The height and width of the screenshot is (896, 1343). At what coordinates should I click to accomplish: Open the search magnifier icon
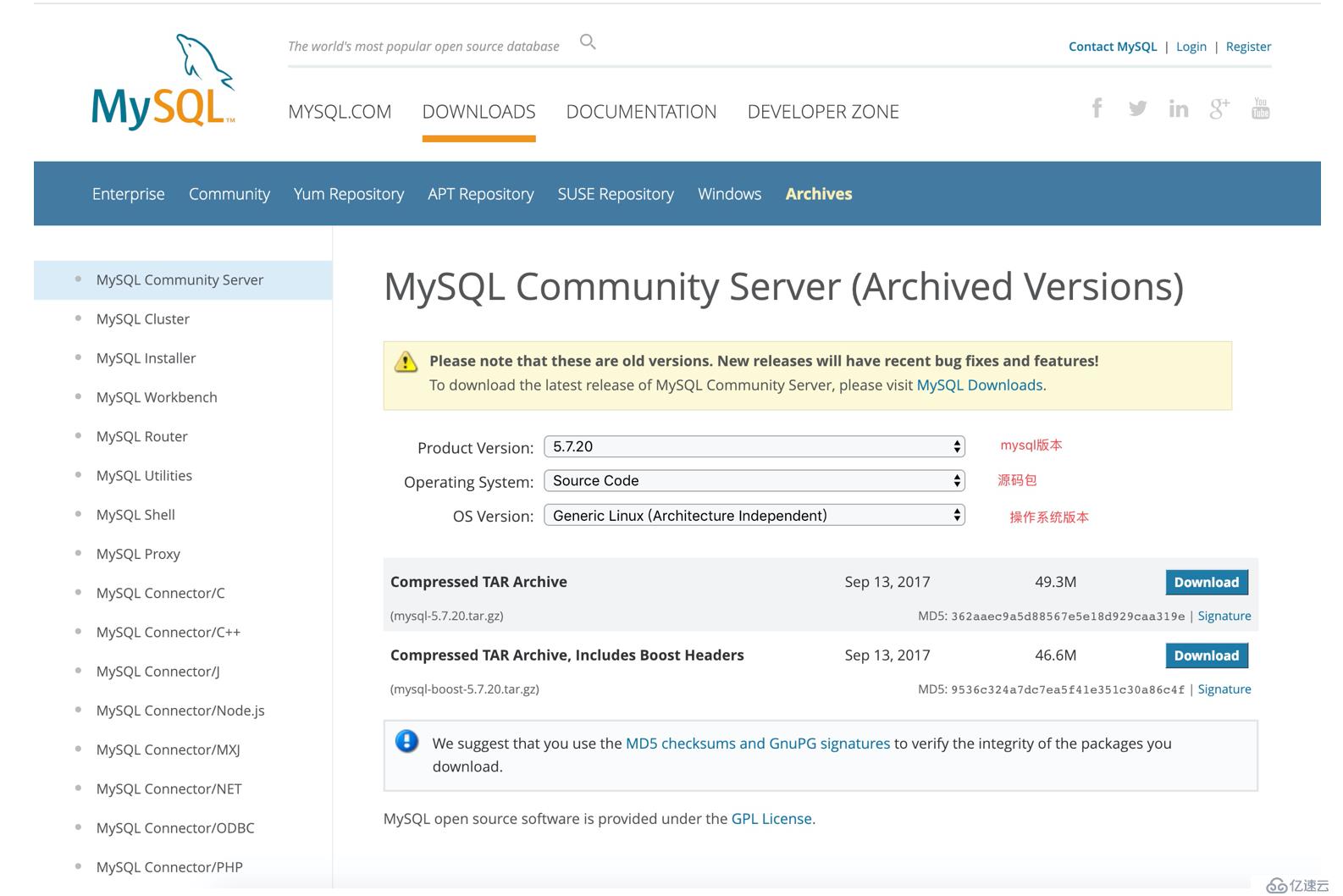click(x=588, y=41)
